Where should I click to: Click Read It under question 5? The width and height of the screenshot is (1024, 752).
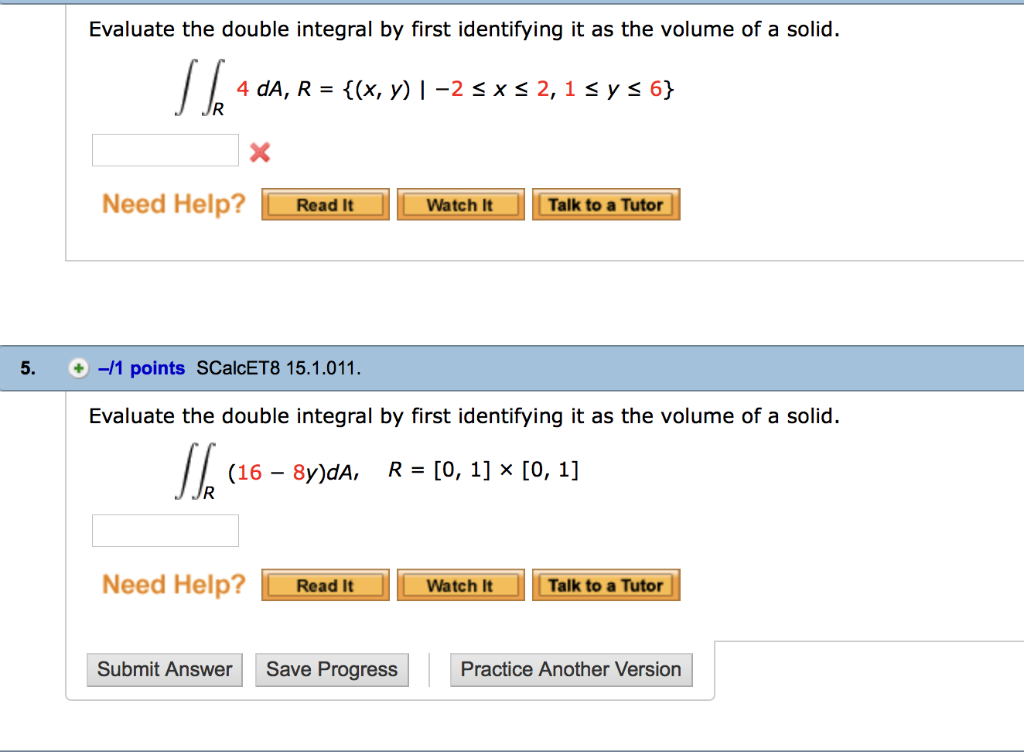tap(324, 585)
